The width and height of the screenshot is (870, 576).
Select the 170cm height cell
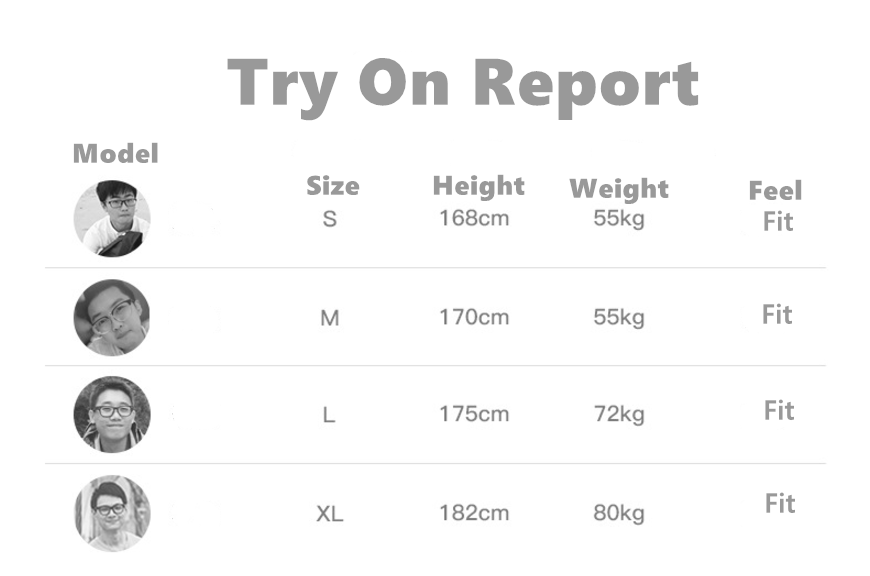pos(474,318)
